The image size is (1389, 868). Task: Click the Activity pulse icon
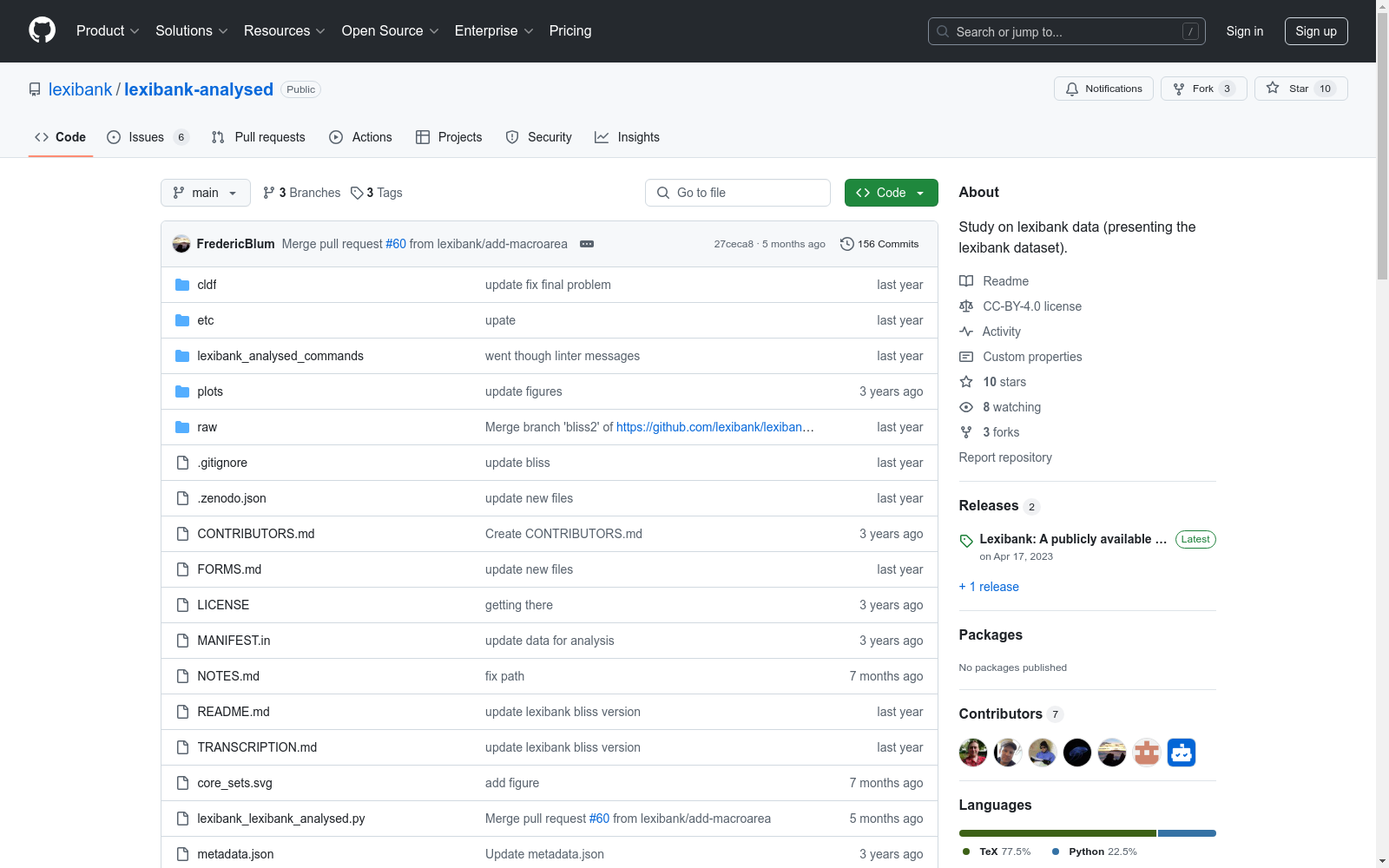coord(966,332)
